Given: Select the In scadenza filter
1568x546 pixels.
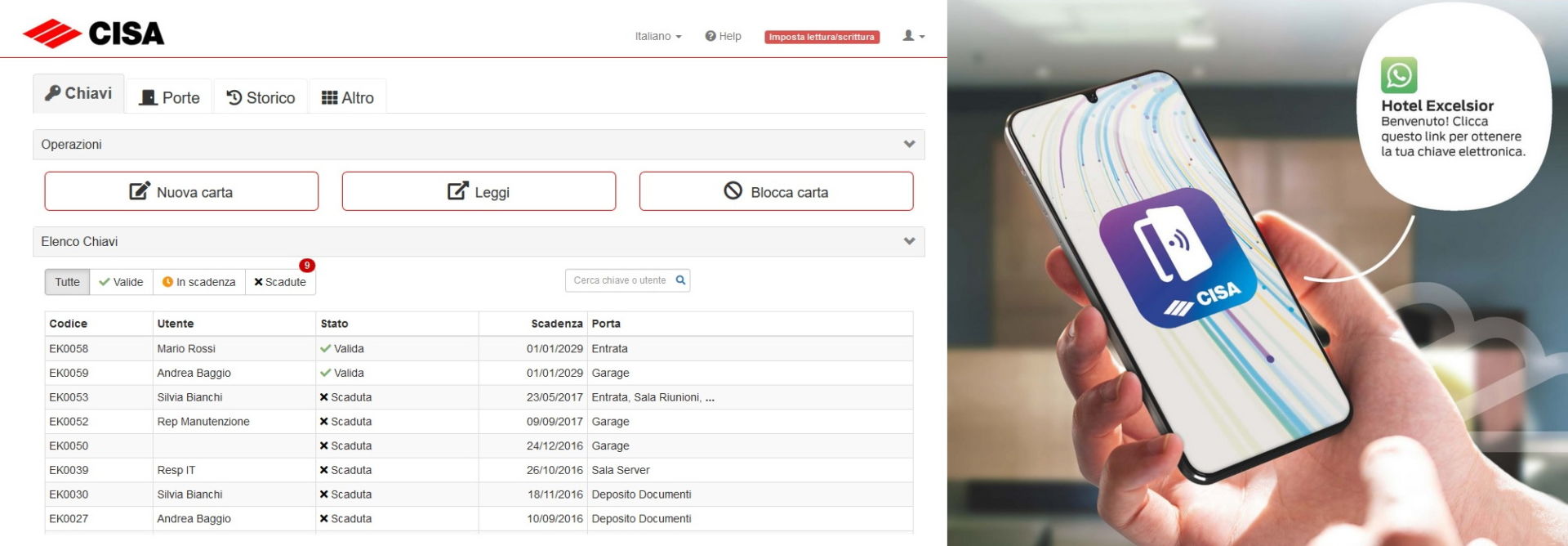Looking at the screenshot, I should [x=199, y=282].
